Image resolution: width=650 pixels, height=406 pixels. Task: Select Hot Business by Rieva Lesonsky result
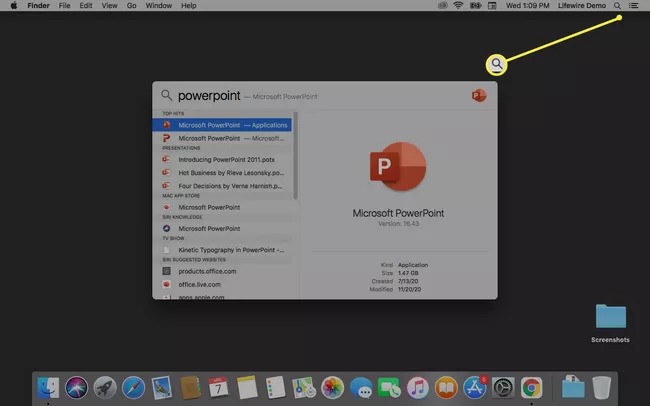click(x=222, y=173)
